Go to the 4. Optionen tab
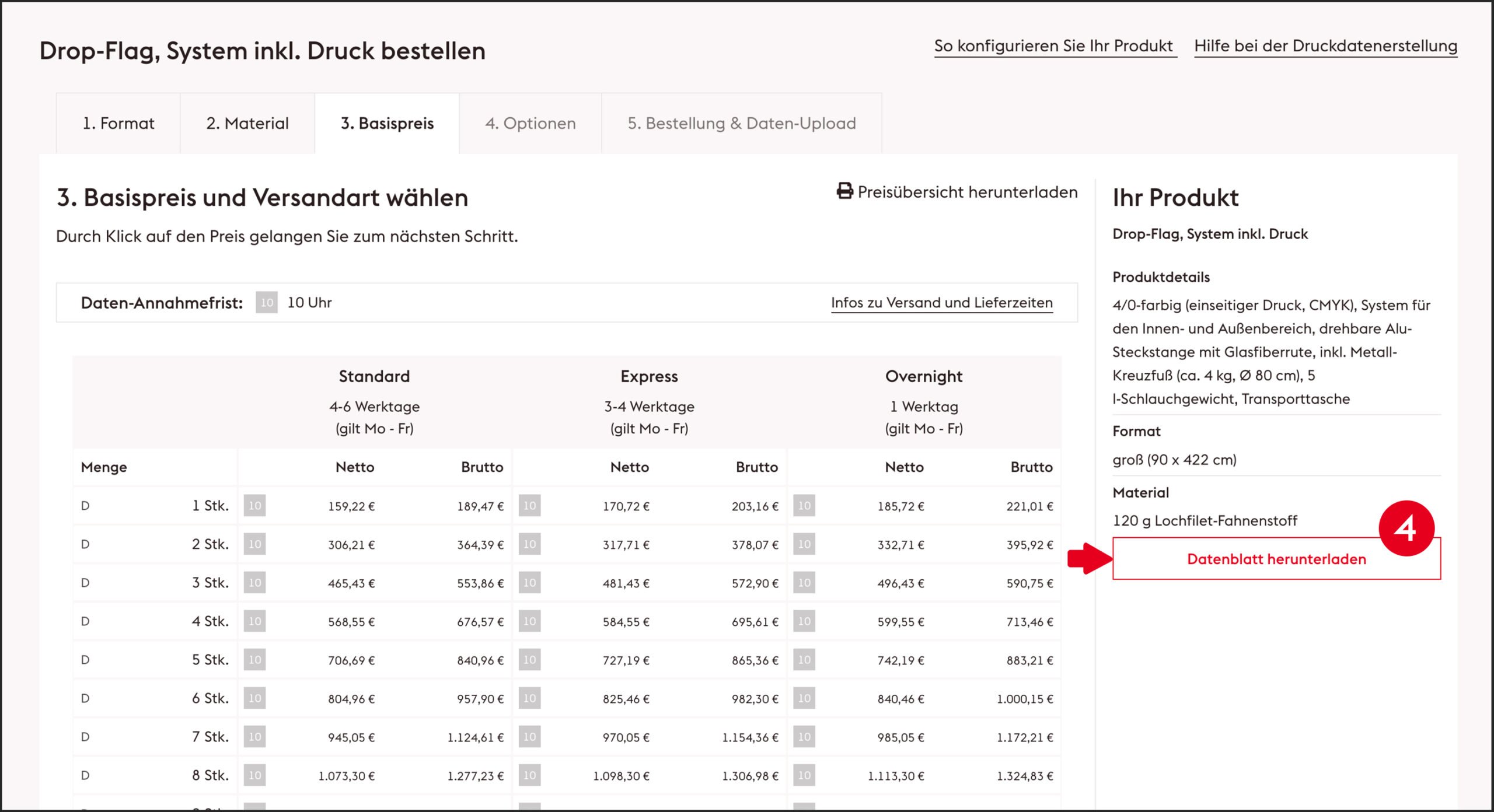 (530, 124)
